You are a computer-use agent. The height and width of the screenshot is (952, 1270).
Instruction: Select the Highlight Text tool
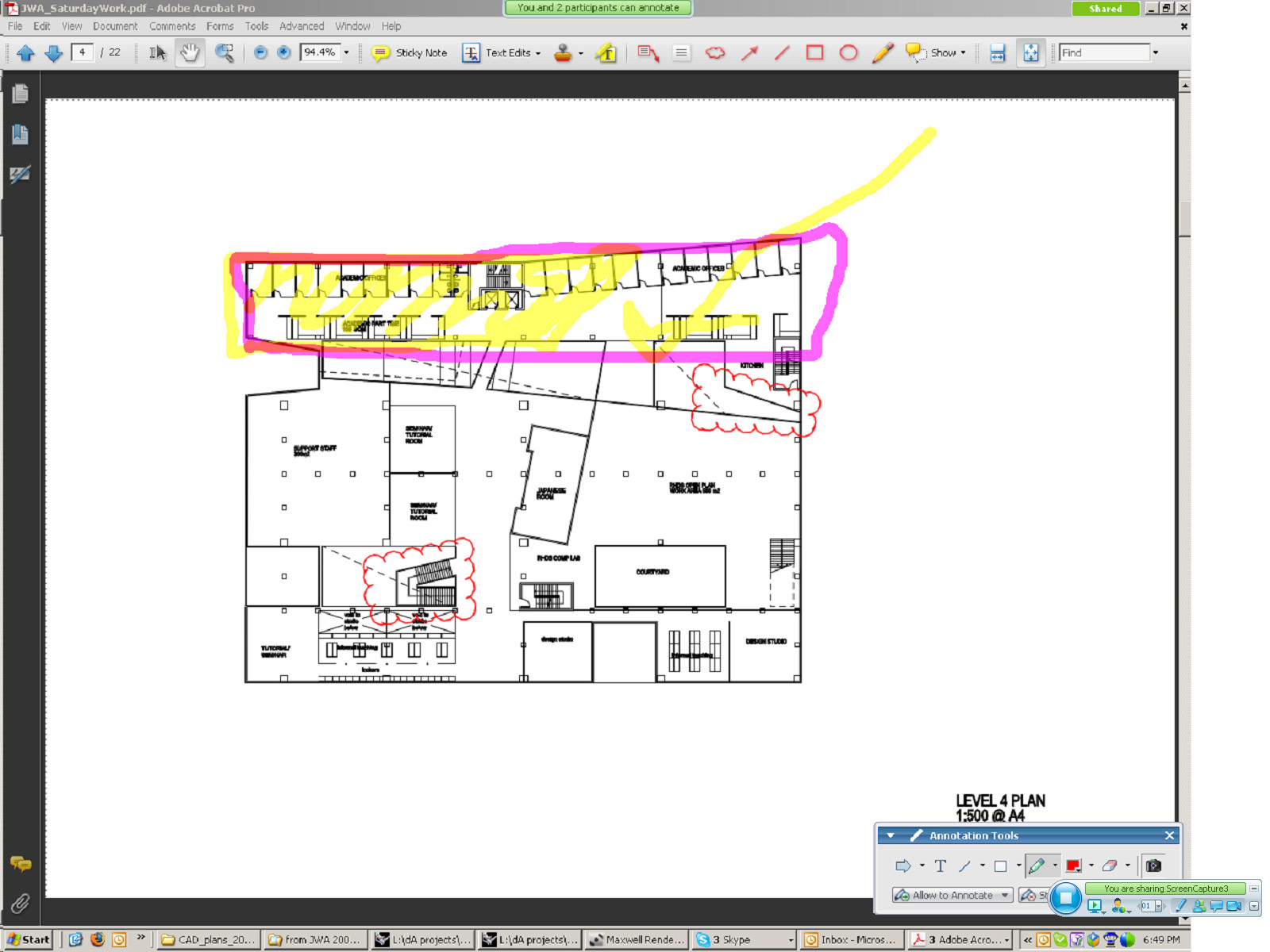[606, 53]
